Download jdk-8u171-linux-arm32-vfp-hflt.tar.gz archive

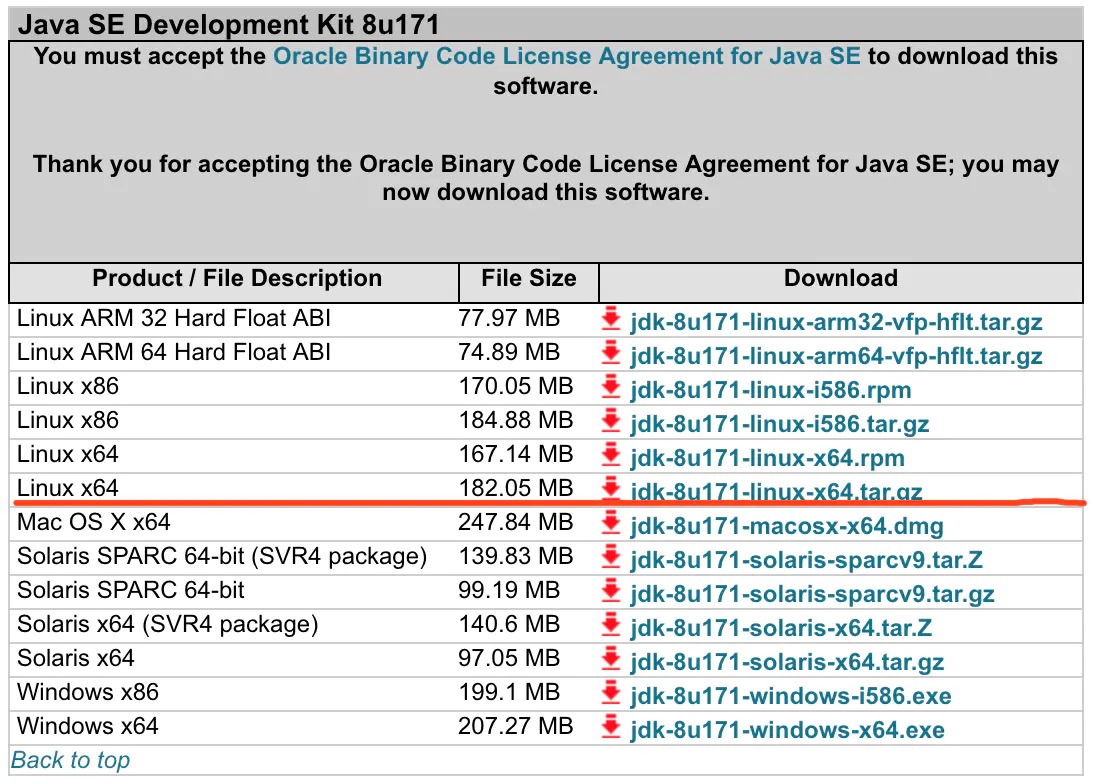click(836, 321)
